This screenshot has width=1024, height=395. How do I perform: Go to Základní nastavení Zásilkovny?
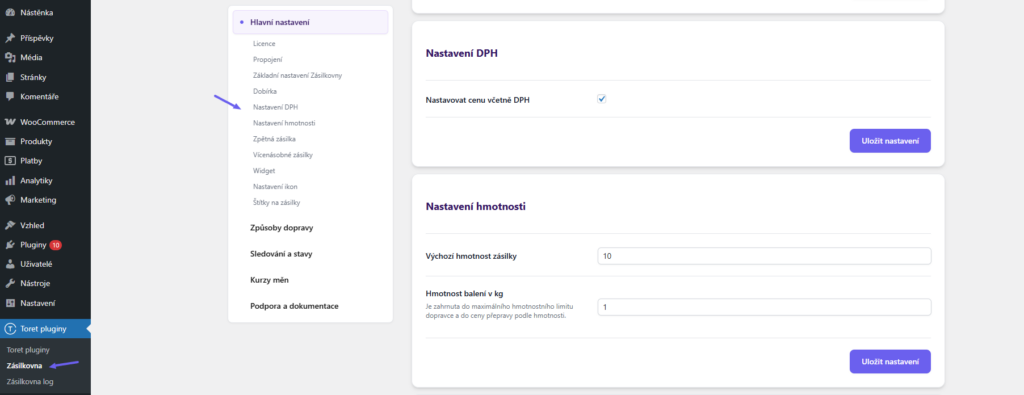tap(297, 76)
